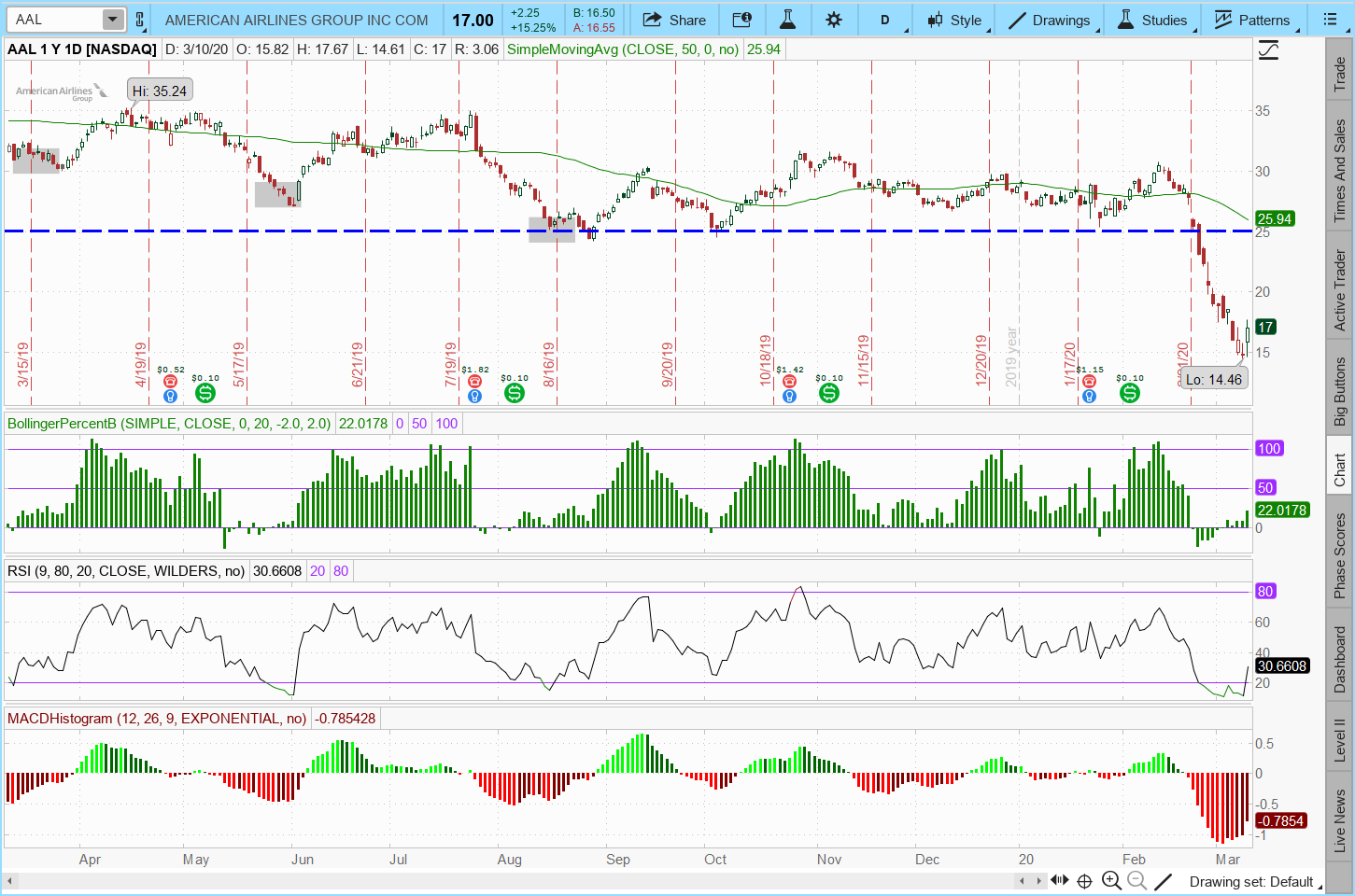Open the D timeframe dropdown
The height and width of the screenshot is (896, 1355).
tap(885, 20)
